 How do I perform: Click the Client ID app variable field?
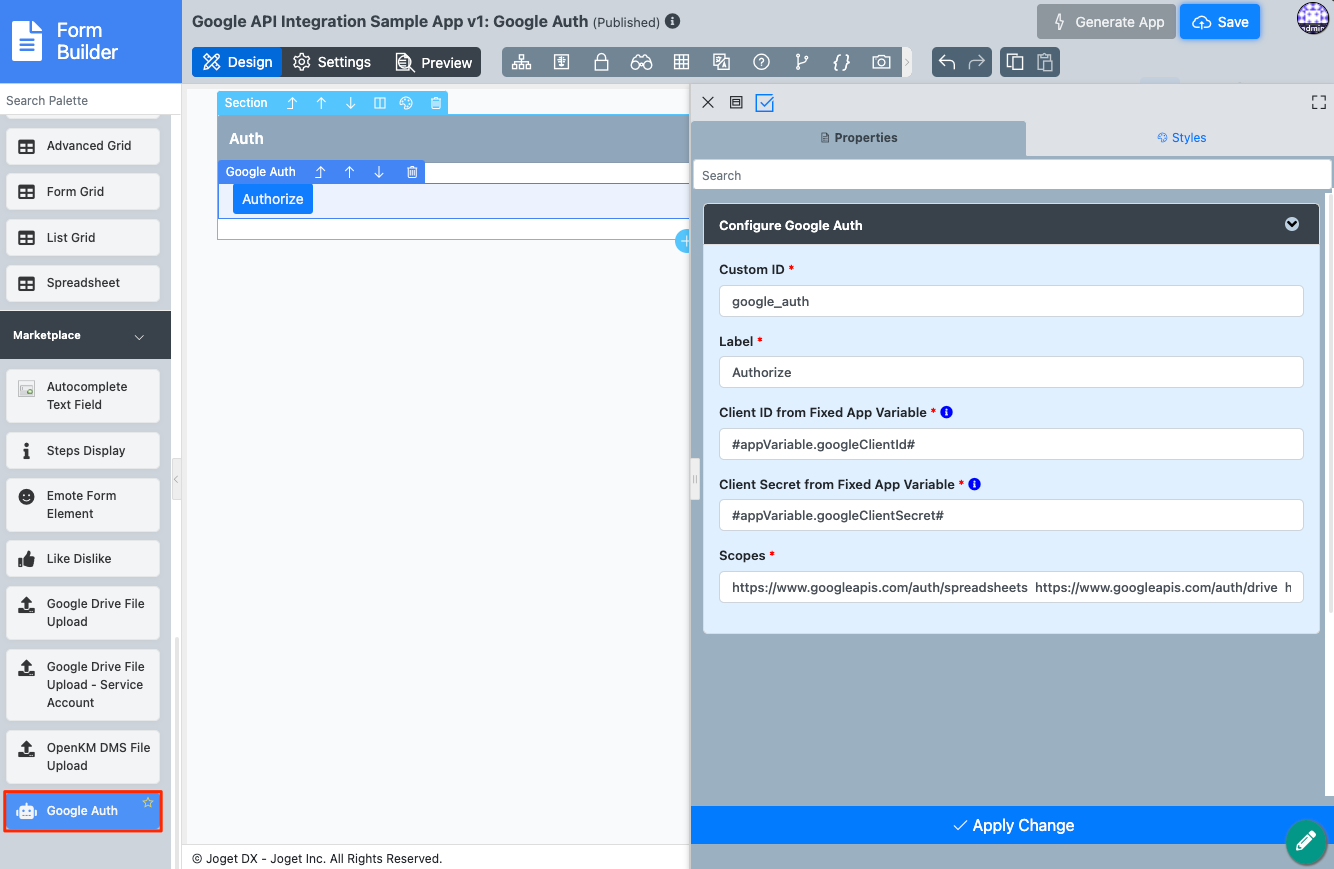[x=1011, y=444]
